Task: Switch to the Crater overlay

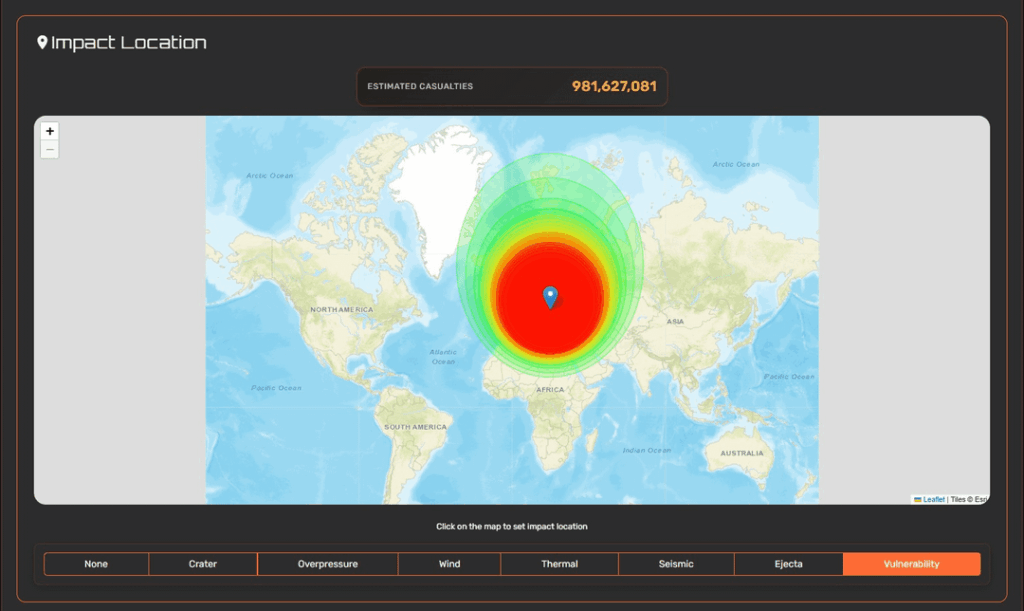Action: point(202,564)
